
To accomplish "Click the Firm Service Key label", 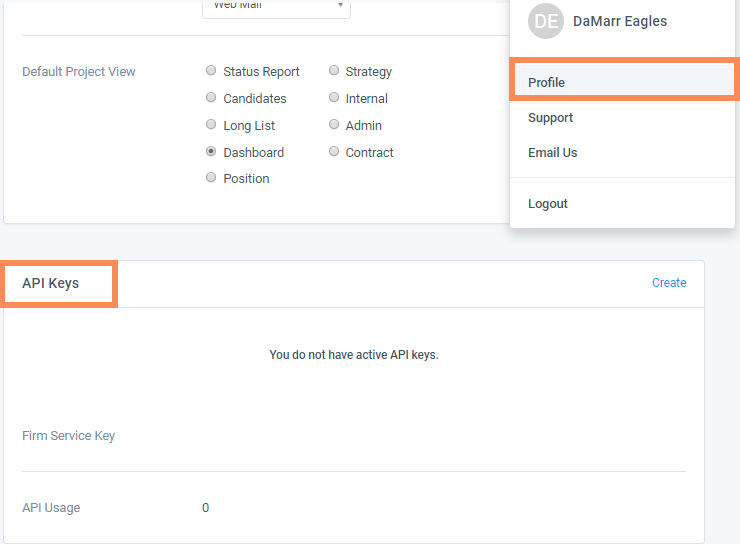I will (68, 435).
